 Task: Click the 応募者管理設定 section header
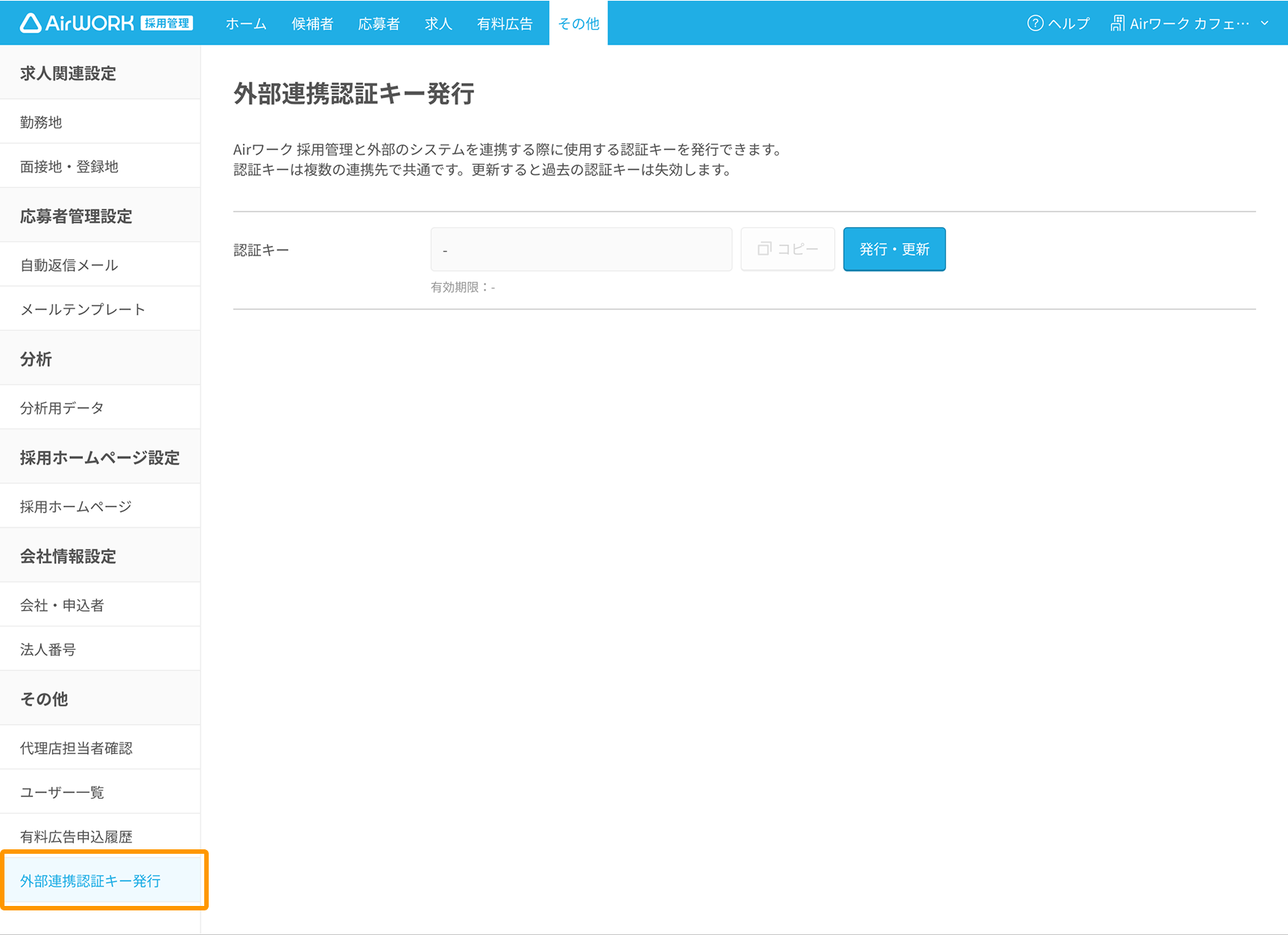point(100,216)
